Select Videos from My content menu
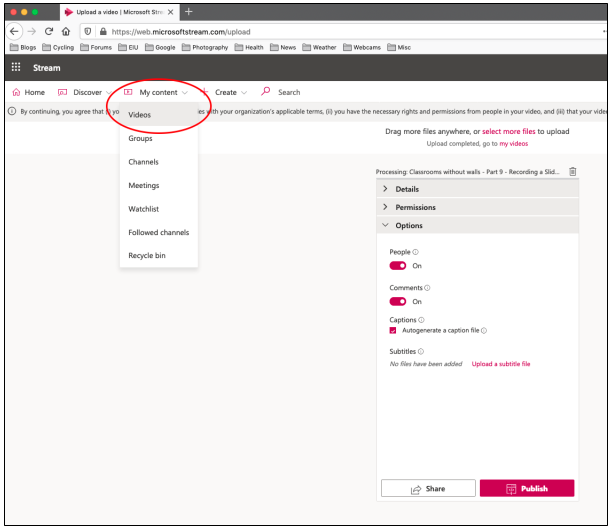Screen dimensions: 611x530 click(140, 115)
